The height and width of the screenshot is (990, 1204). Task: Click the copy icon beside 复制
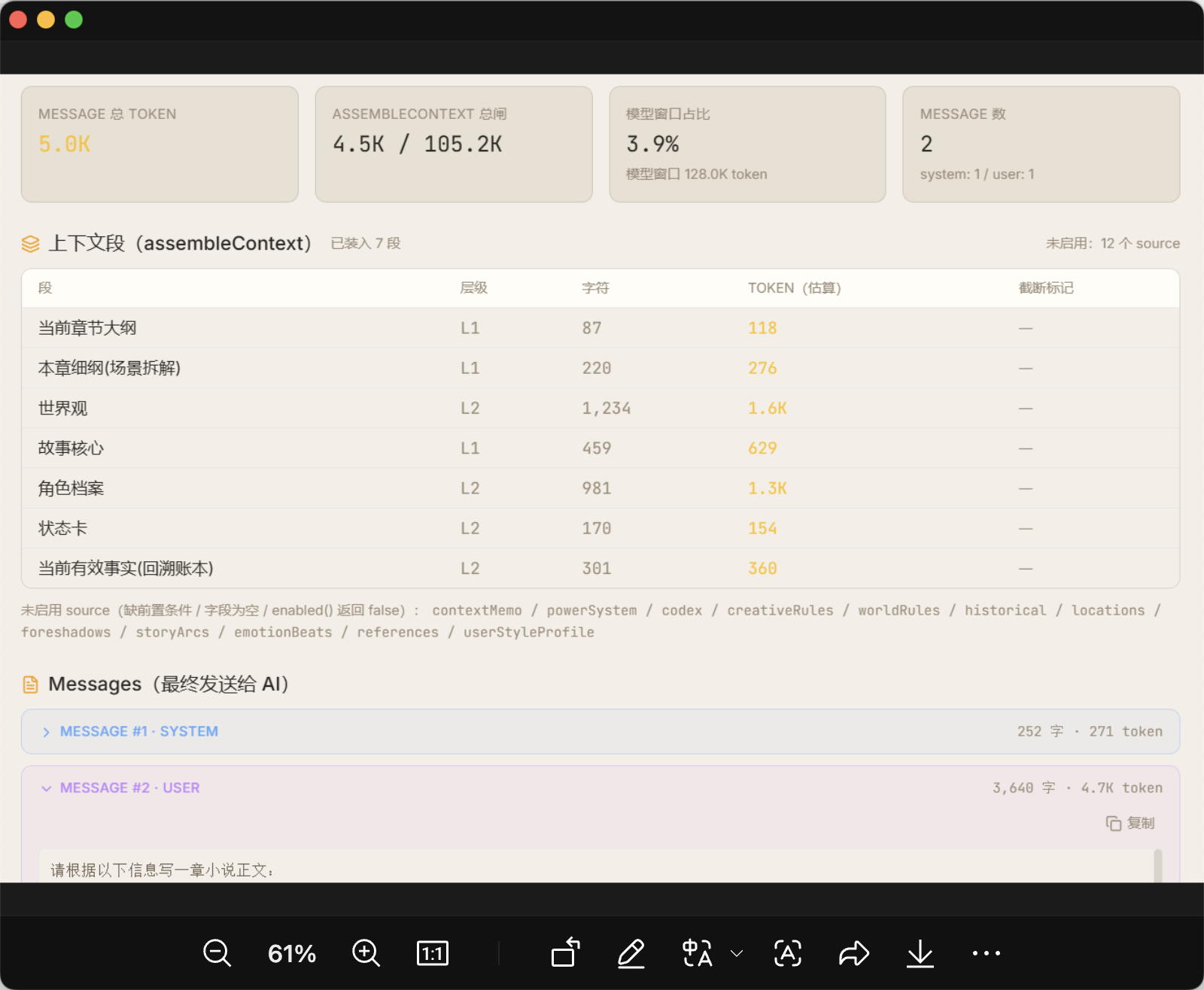1114,823
